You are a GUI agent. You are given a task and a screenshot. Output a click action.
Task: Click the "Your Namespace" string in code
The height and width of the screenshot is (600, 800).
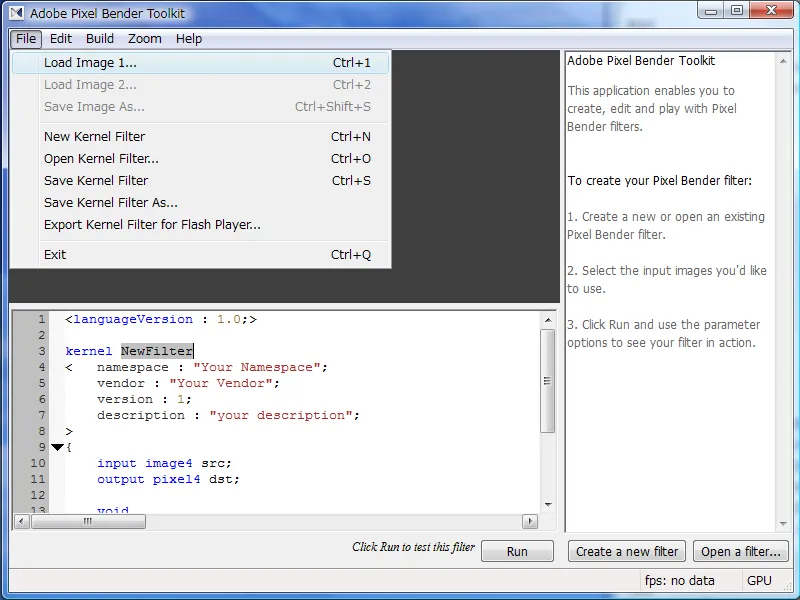[257, 367]
